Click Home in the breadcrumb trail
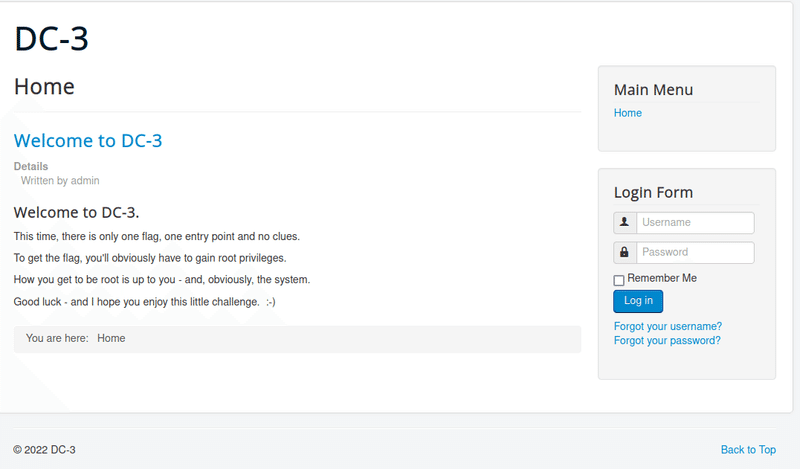The image size is (800, 469). click(111, 338)
